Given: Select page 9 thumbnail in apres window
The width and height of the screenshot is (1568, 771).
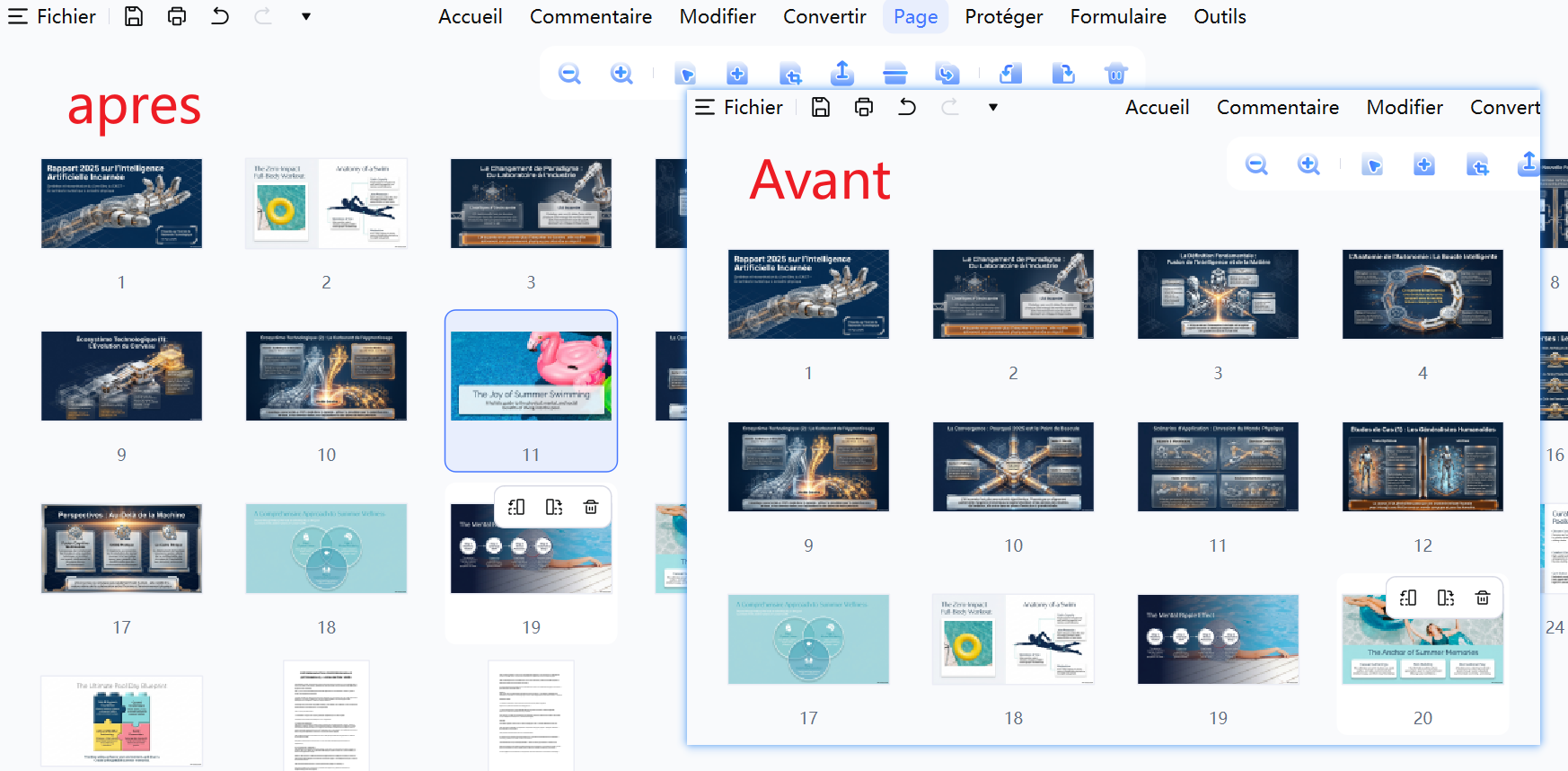Looking at the screenshot, I should [121, 376].
